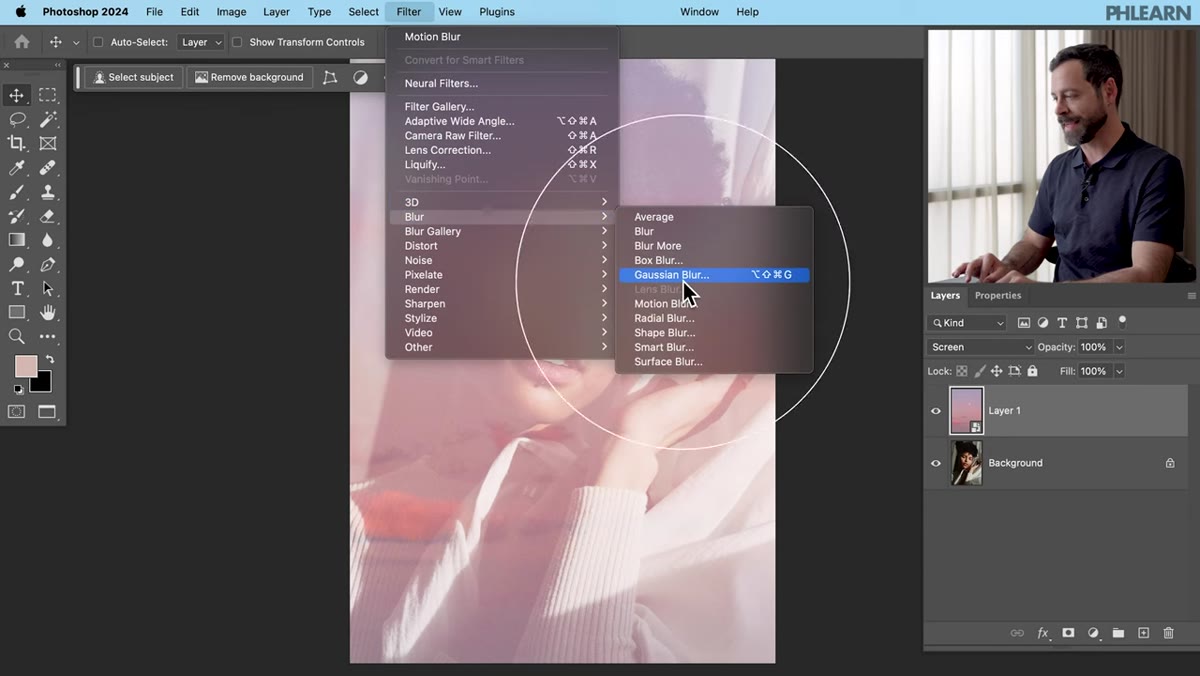This screenshot has width=1200, height=676.
Task: Select the Pen tool
Action: coord(48,264)
